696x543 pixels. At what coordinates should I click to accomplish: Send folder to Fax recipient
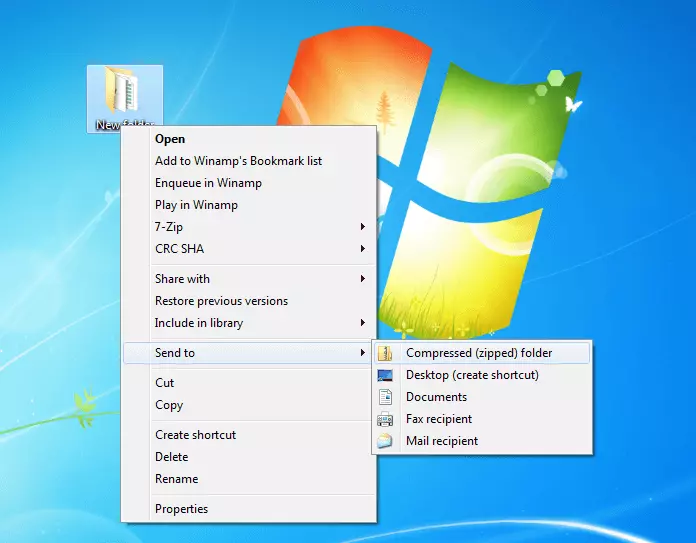[x=482, y=419]
